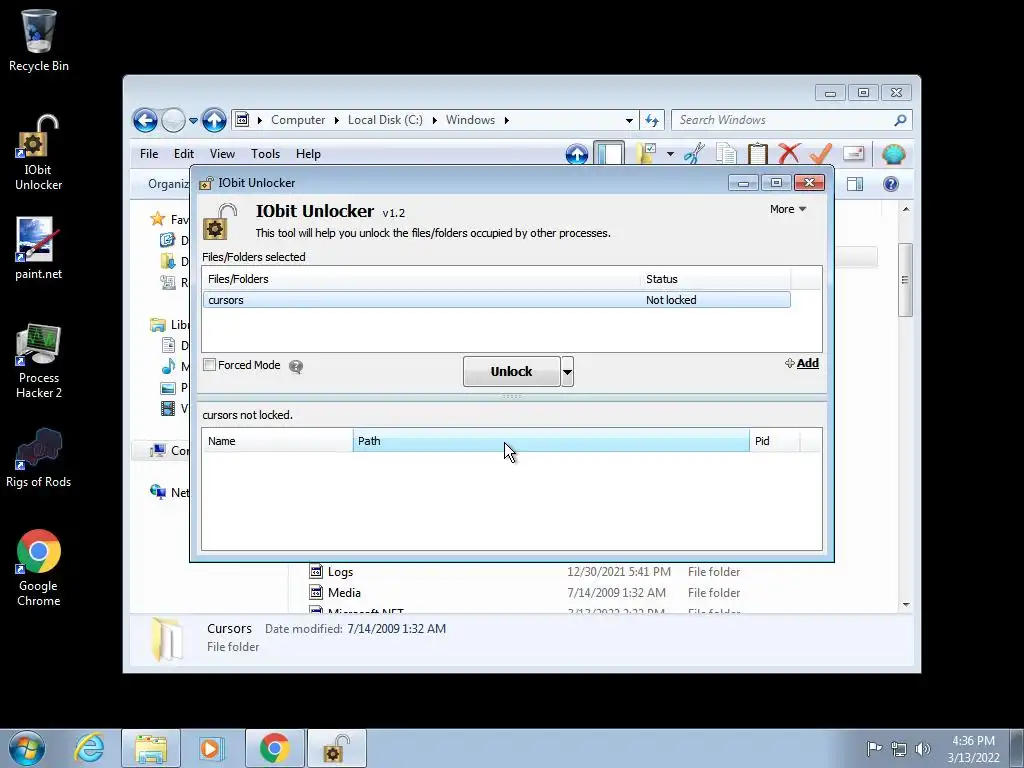1024x768 pixels.
Task: Click the Unlock button
Action: click(511, 372)
